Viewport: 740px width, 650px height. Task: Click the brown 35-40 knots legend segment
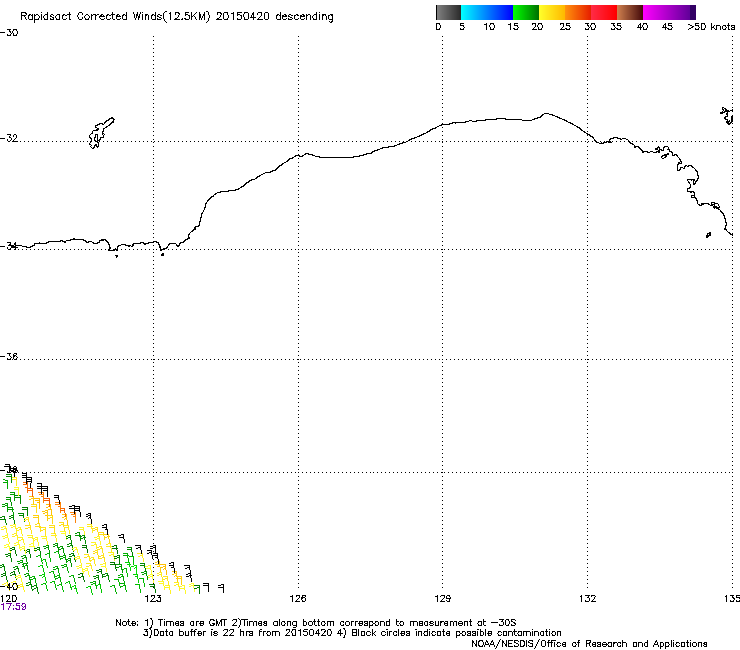click(x=630, y=12)
